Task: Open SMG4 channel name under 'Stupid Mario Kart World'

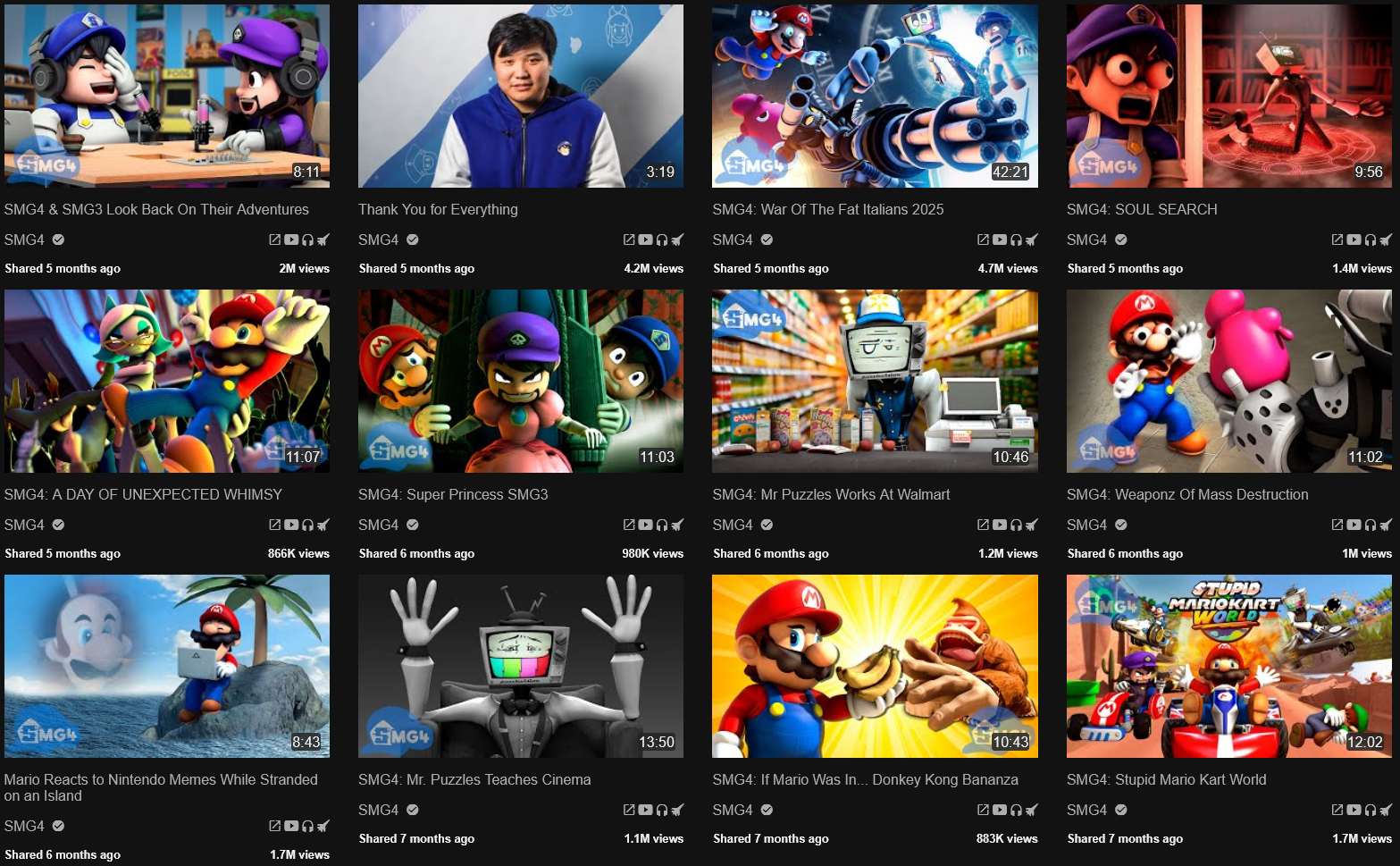Action: pyautogui.click(x=1086, y=810)
